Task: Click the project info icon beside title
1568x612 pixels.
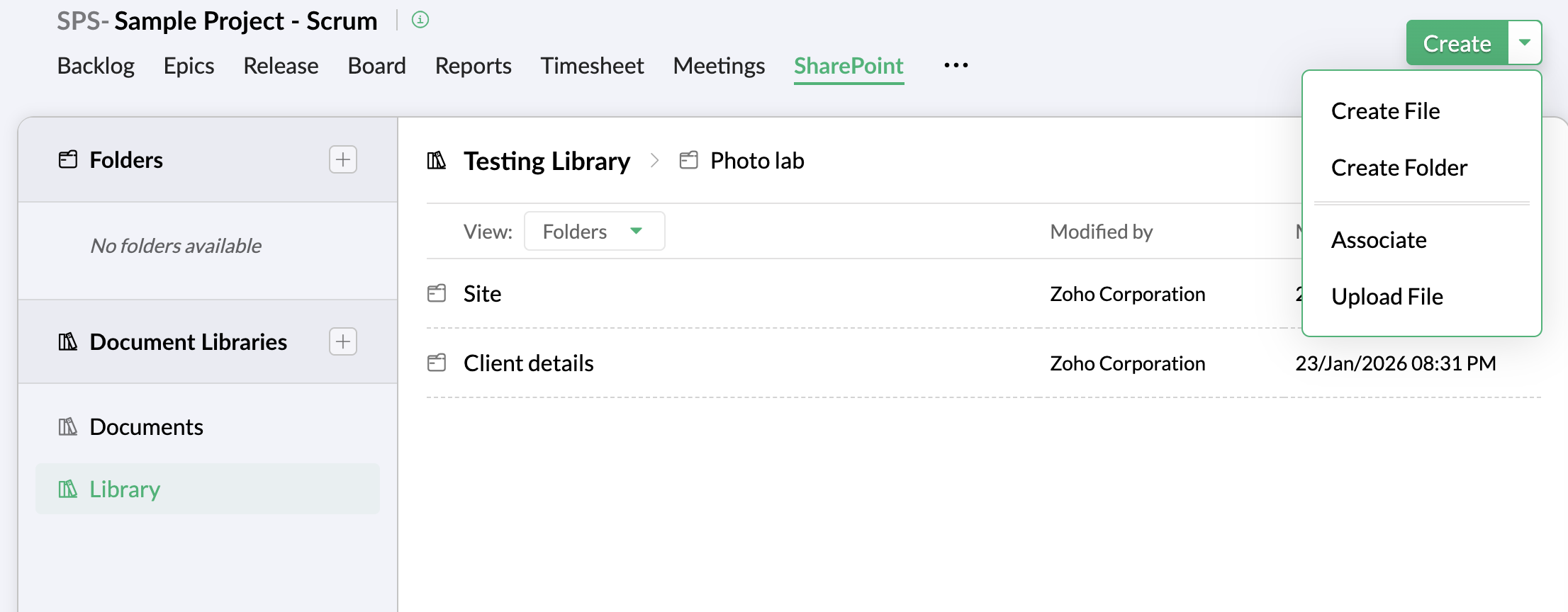Action: (420, 20)
